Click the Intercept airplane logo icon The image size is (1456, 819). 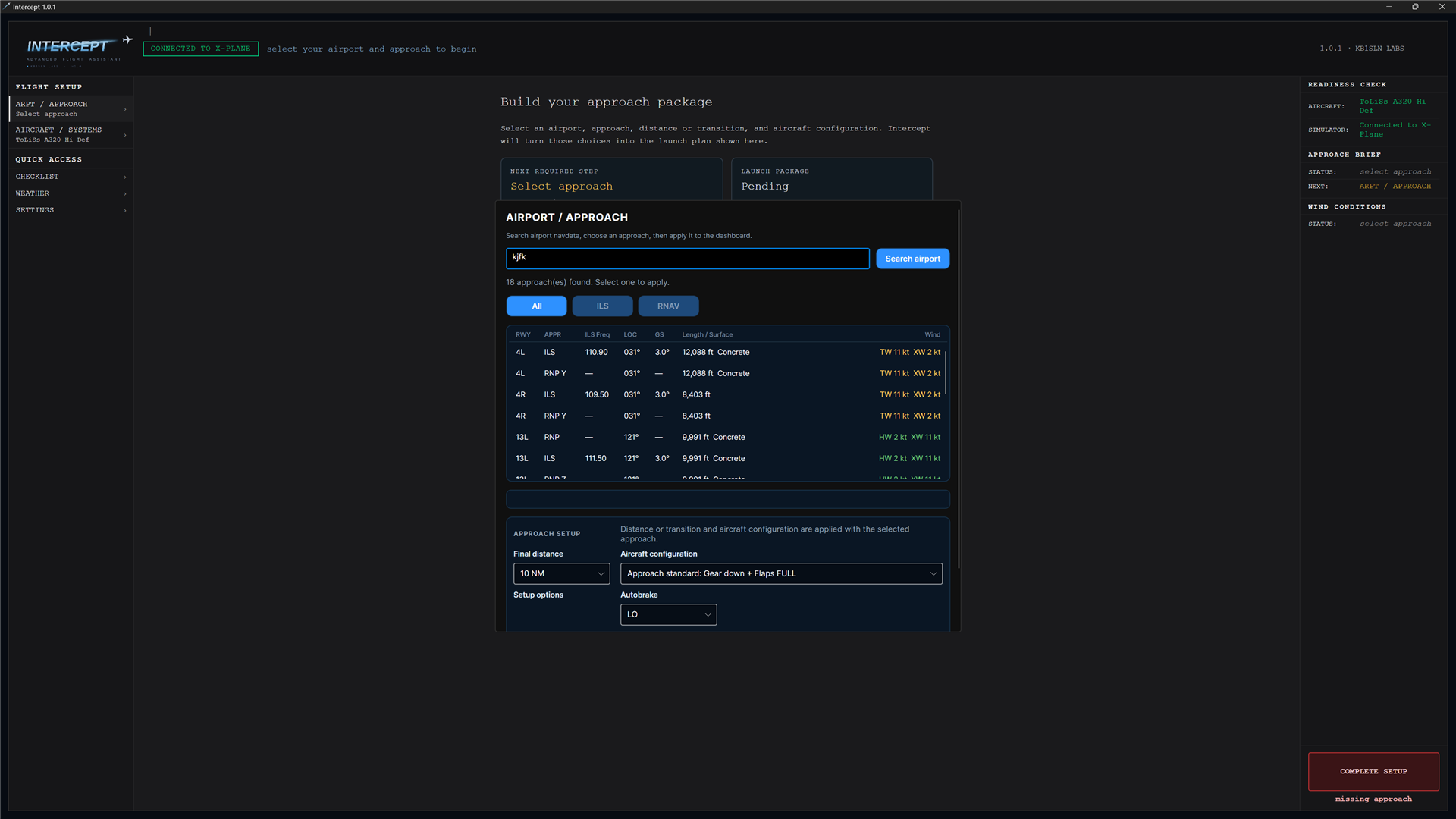coord(127,39)
